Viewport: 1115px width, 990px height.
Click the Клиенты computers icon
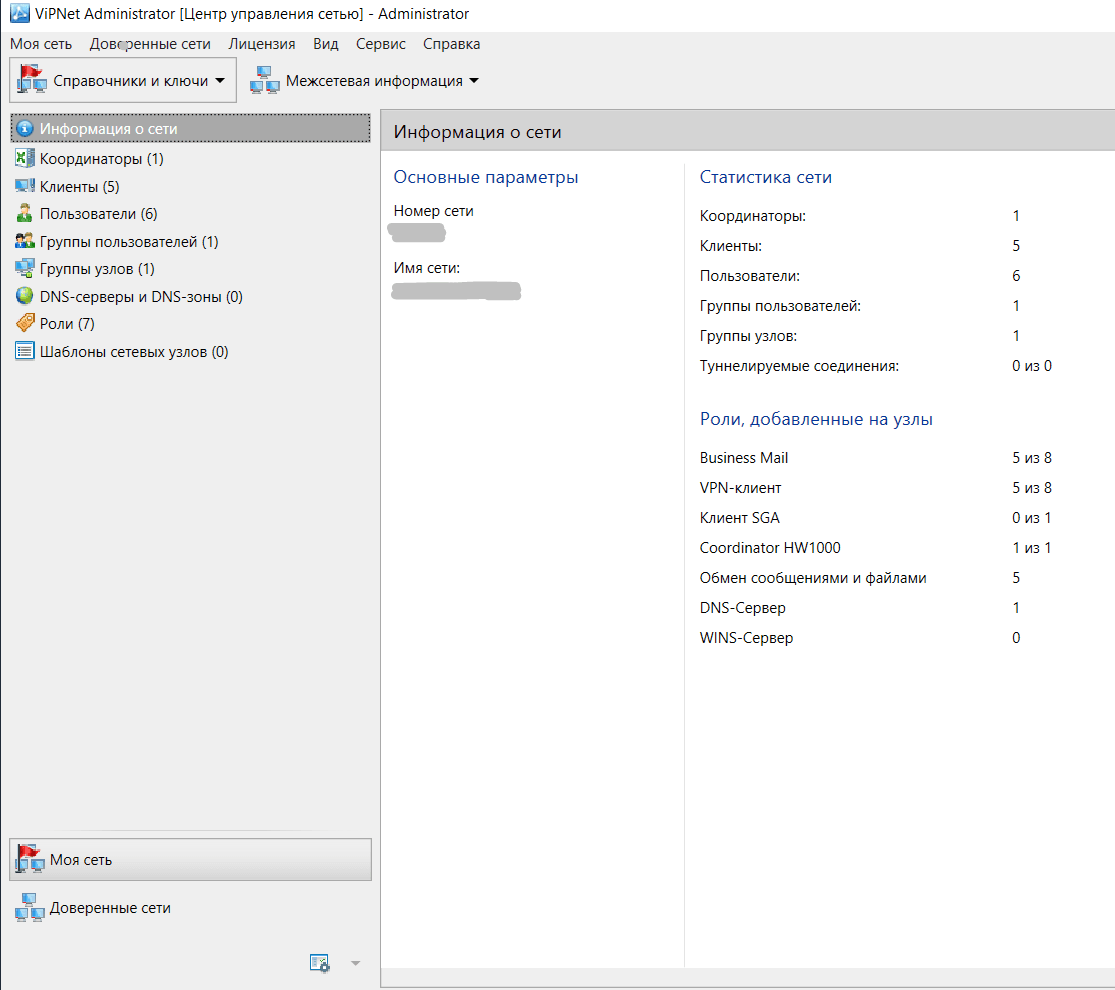coord(25,186)
